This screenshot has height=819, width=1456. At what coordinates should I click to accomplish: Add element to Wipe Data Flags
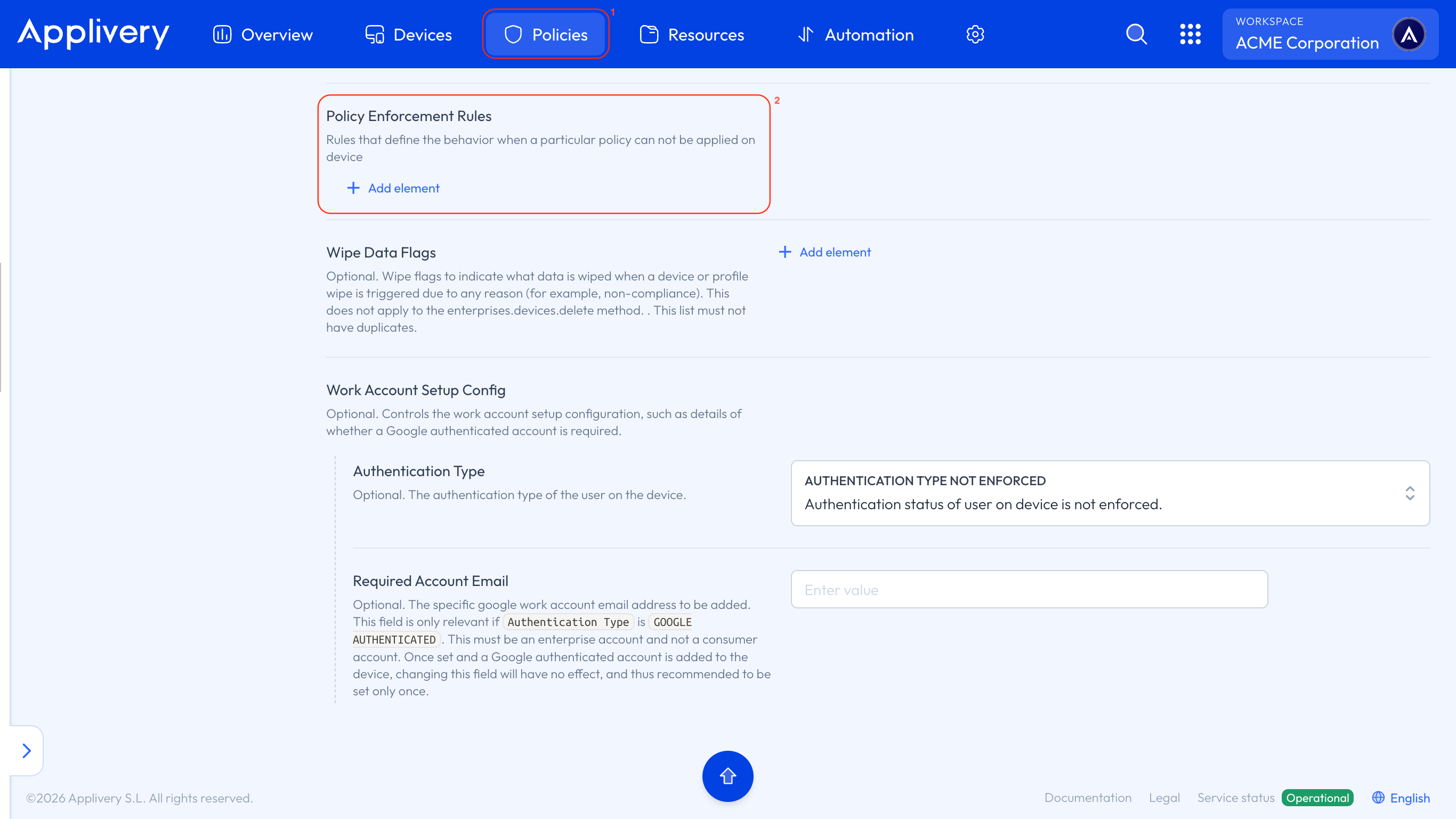pos(824,252)
